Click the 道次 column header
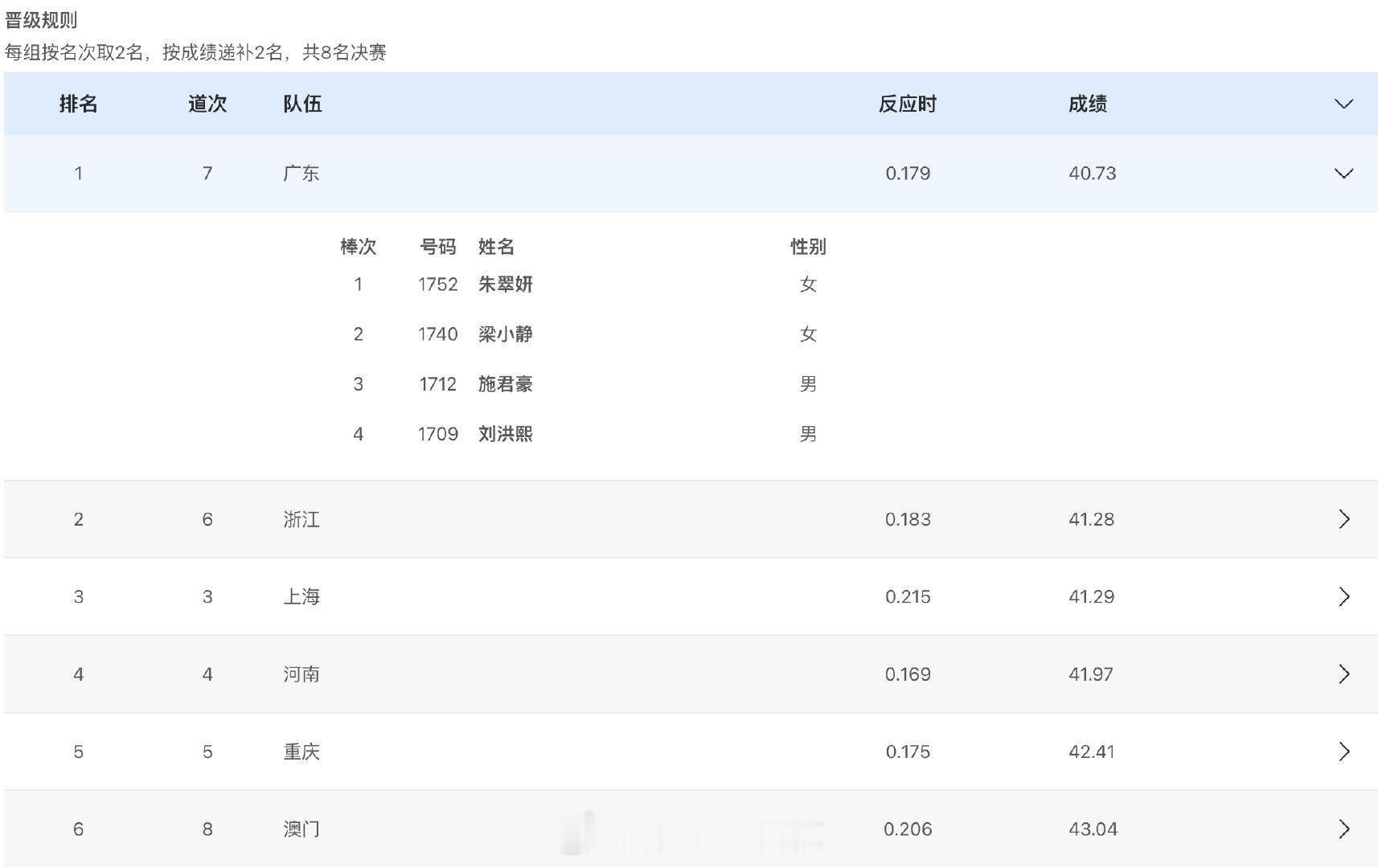The height and width of the screenshot is (868, 1378). (x=207, y=103)
